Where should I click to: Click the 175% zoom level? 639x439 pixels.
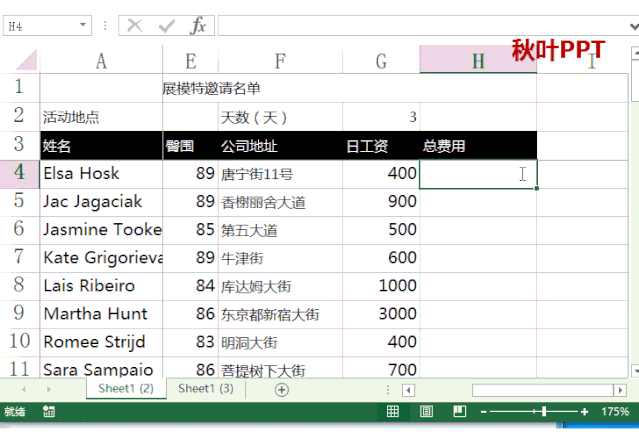coord(615,412)
